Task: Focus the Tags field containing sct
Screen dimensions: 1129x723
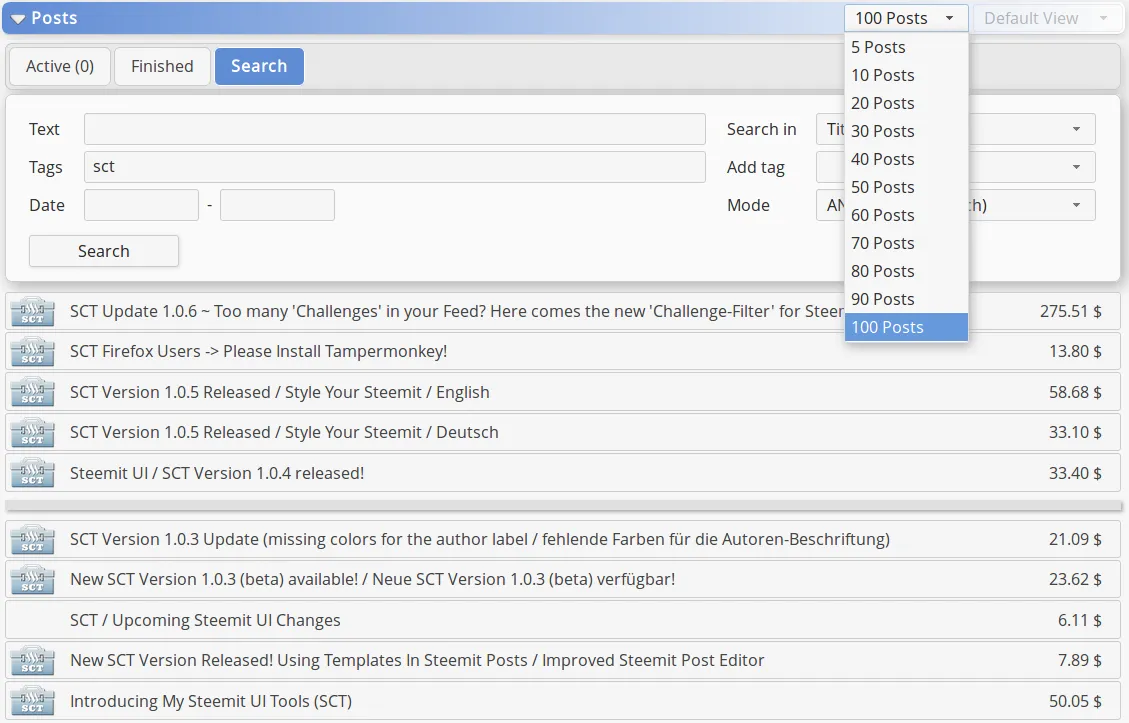Action: (395, 167)
